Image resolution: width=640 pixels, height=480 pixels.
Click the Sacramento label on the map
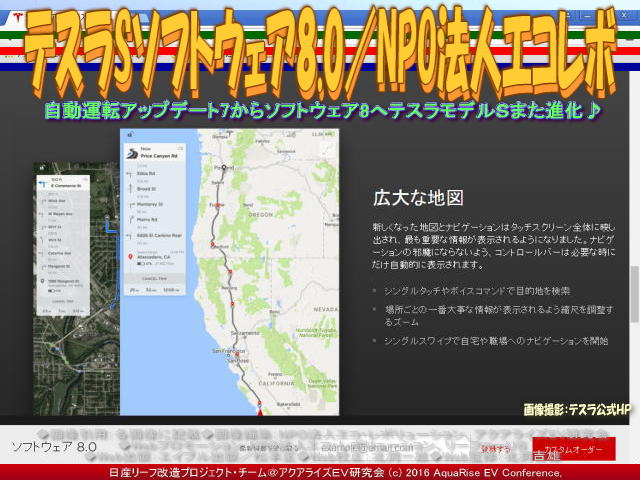(x=245, y=333)
